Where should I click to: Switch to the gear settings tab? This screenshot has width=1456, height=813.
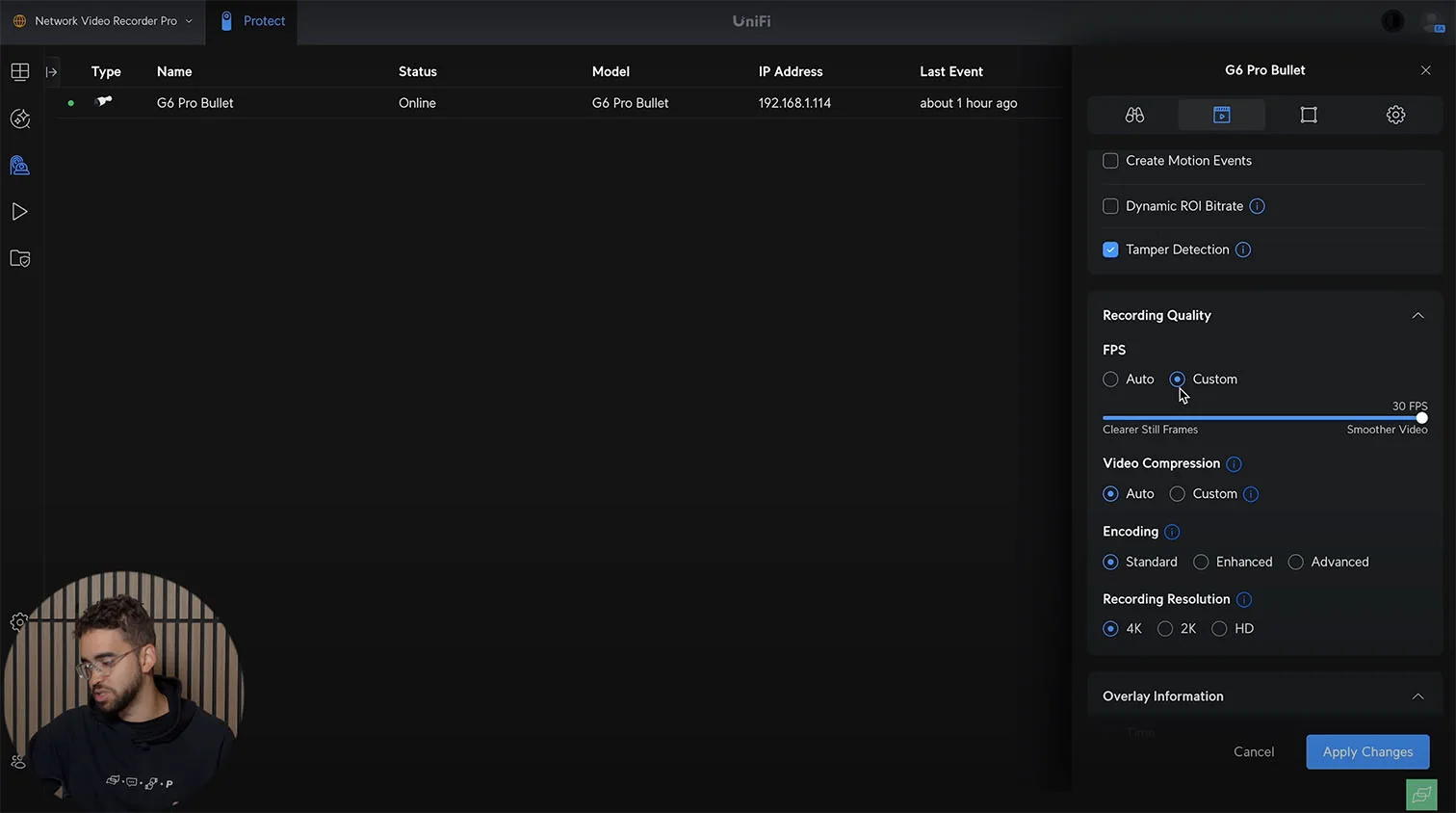1395,115
